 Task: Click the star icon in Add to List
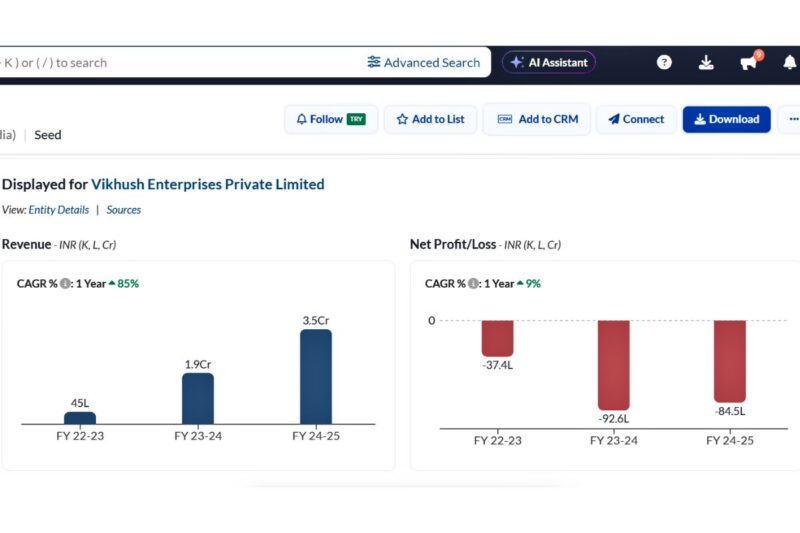click(x=402, y=119)
